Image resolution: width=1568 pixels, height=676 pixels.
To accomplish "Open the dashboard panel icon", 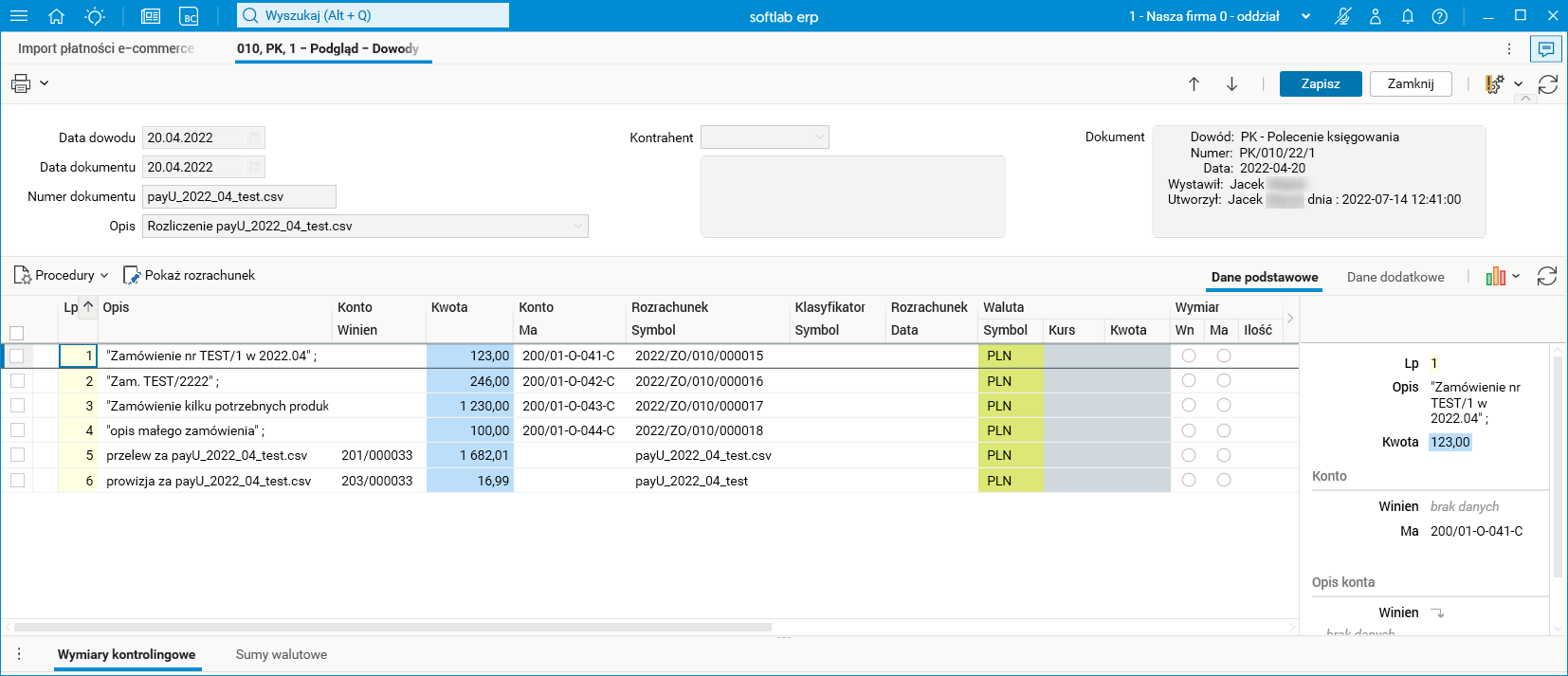I will pyautogui.click(x=151, y=16).
